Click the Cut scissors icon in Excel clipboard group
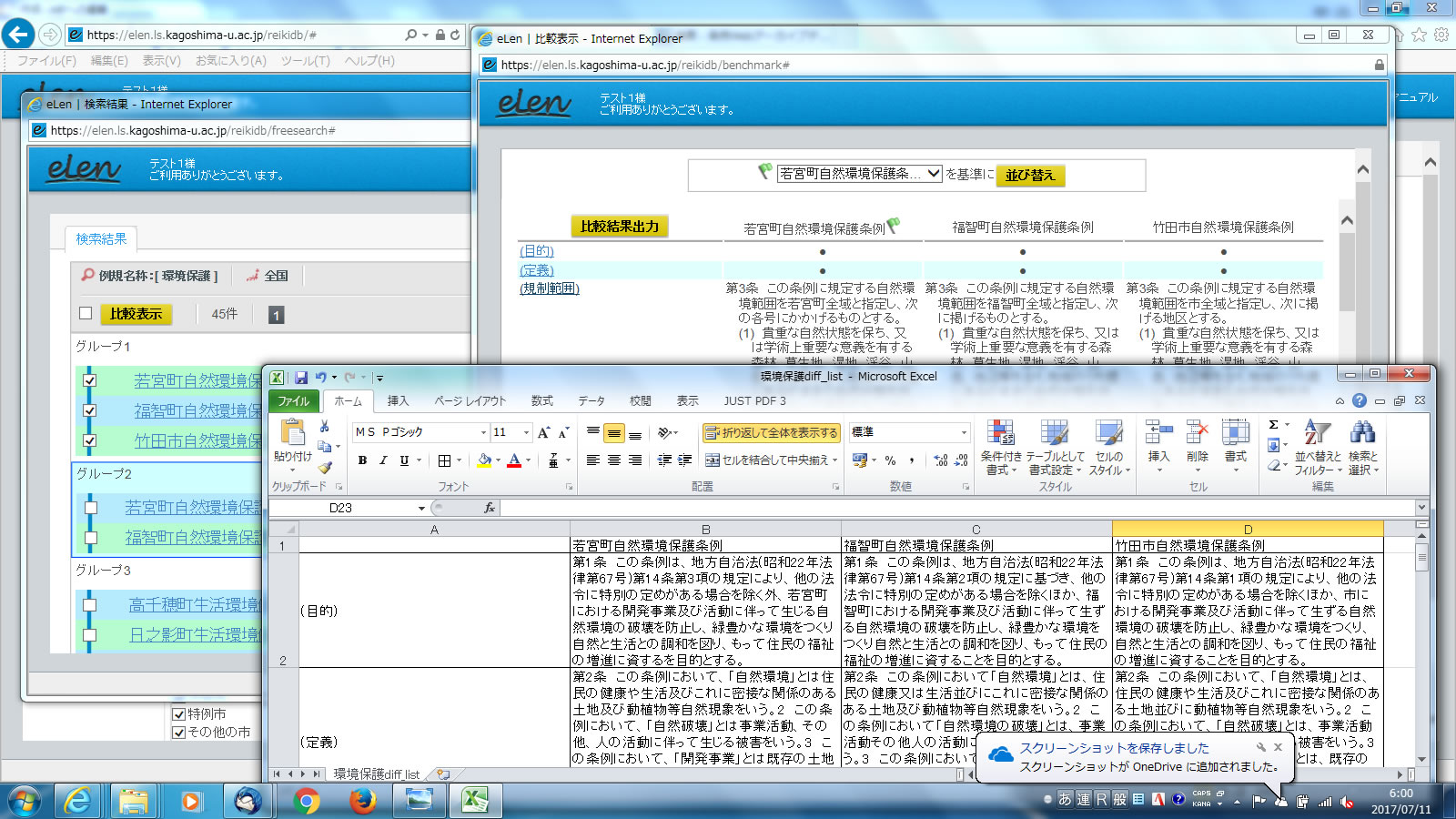Image resolution: width=1456 pixels, height=819 pixels. point(324,426)
